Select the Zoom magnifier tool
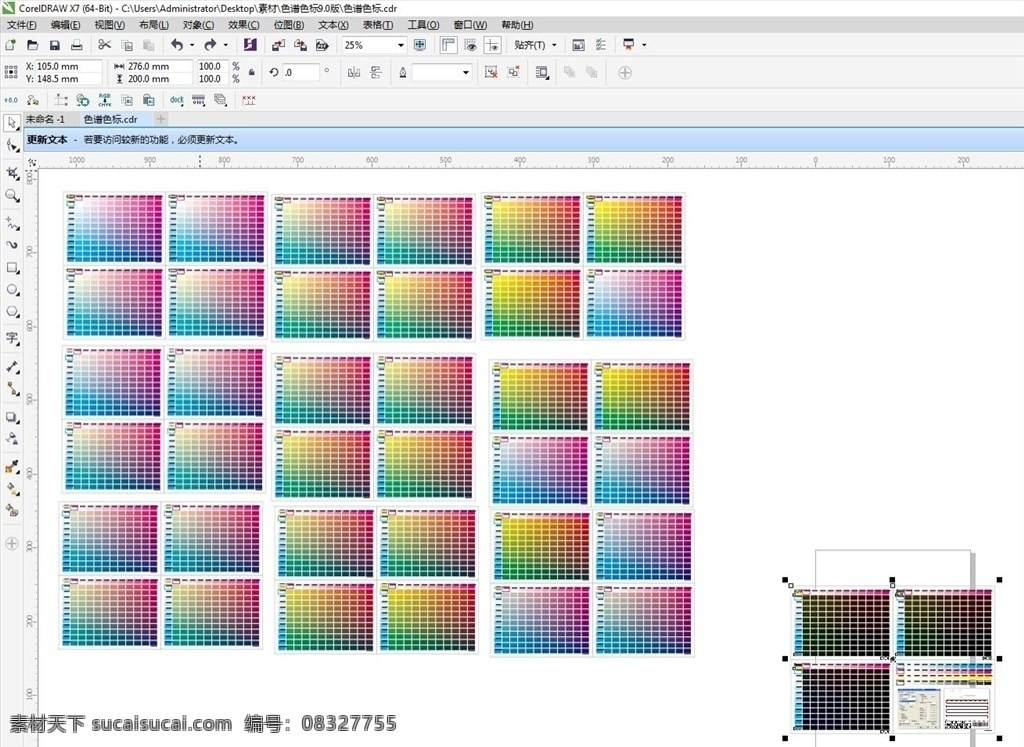Image resolution: width=1024 pixels, height=747 pixels. coord(12,195)
